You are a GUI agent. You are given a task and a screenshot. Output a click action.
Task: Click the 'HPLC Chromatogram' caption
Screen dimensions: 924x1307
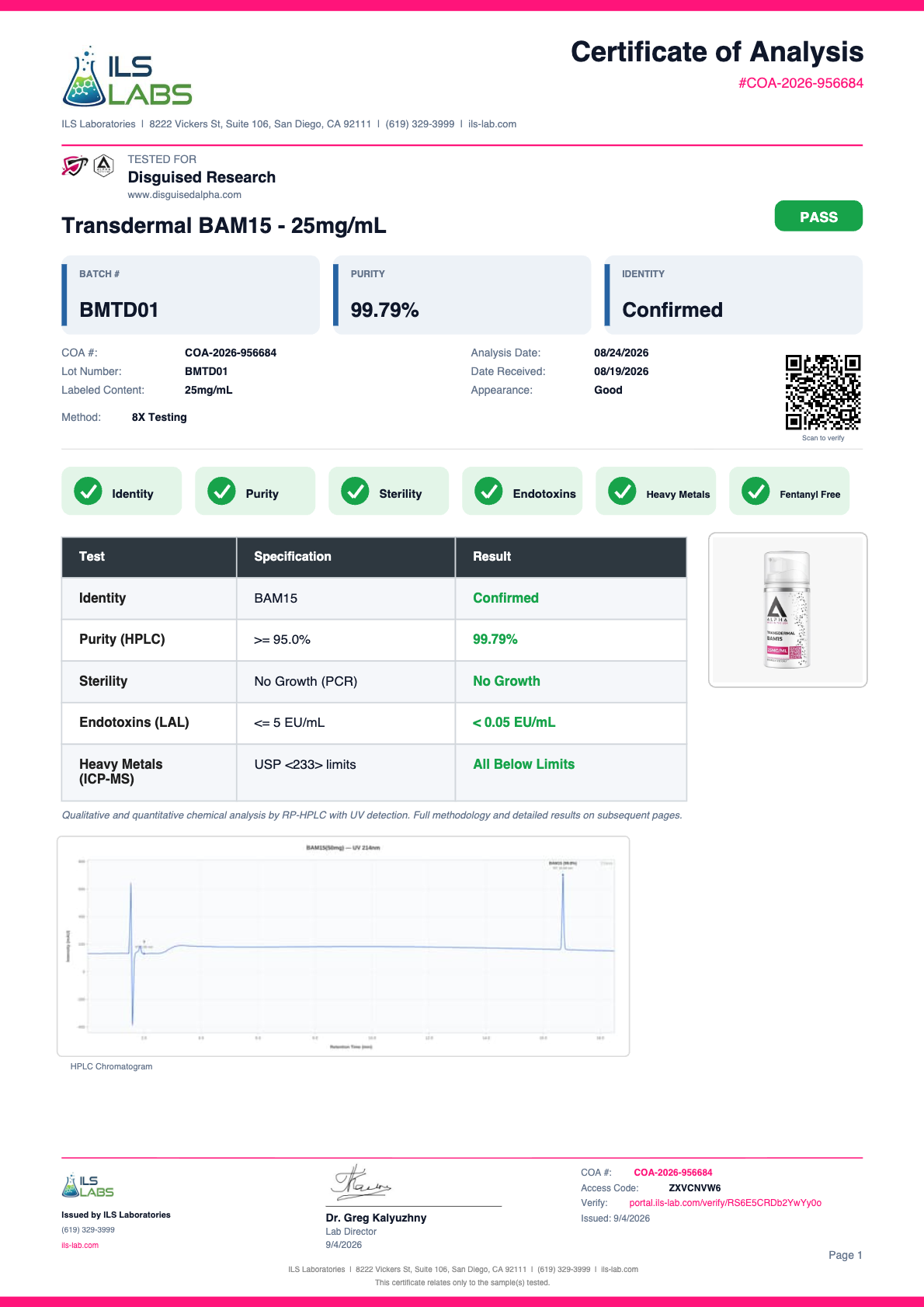point(111,1066)
